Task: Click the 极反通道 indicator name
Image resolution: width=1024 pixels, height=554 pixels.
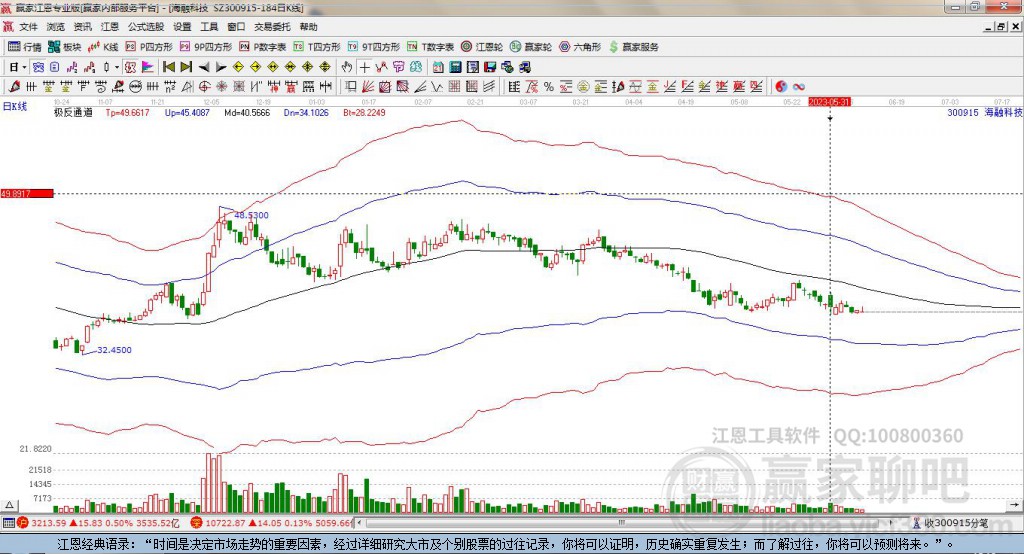Action: tap(73, 112)
